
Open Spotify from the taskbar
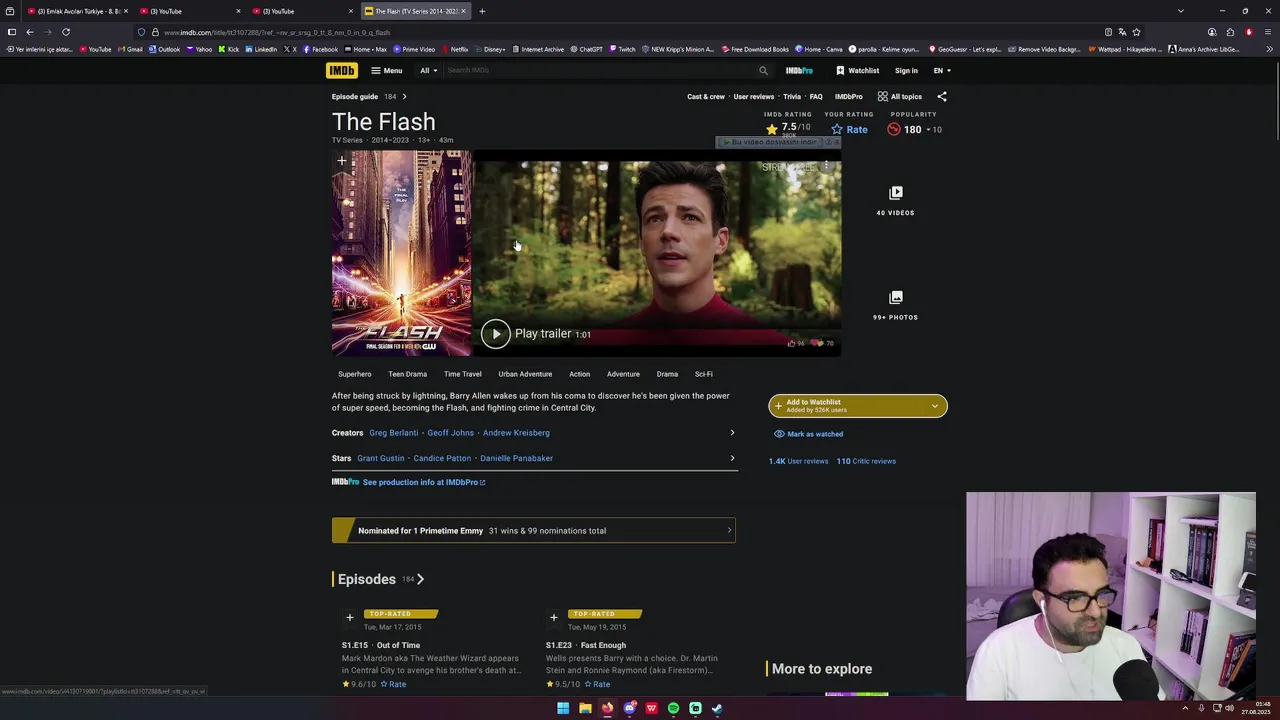click(673, 708)
